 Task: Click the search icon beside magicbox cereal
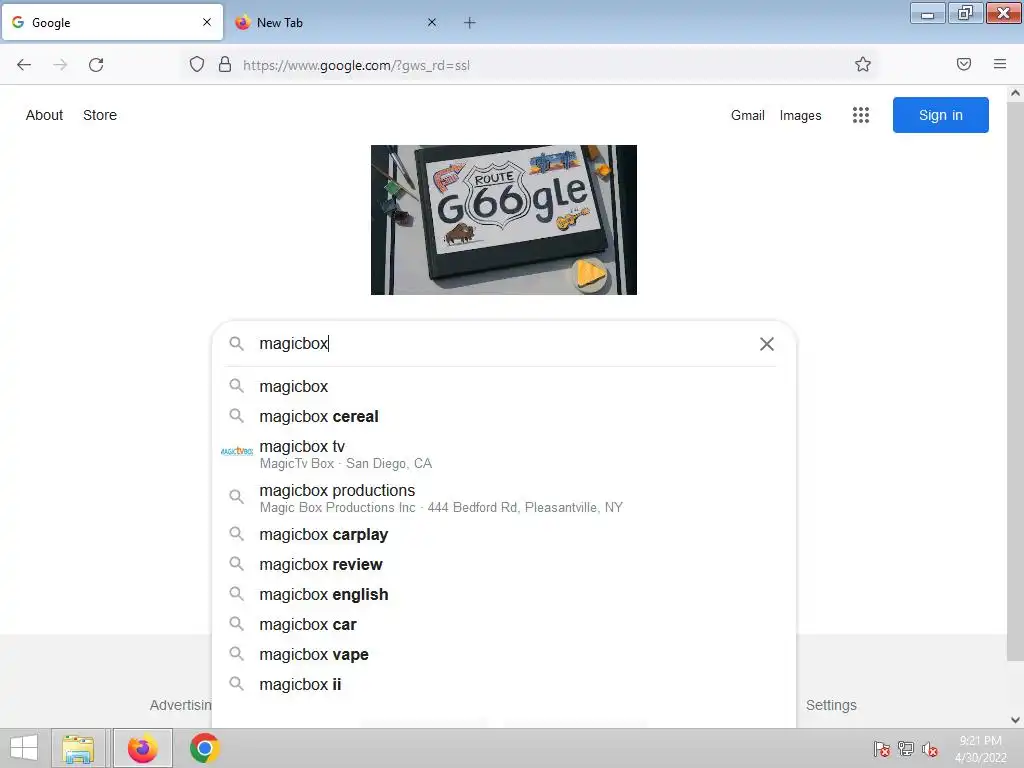click(236, 416)
